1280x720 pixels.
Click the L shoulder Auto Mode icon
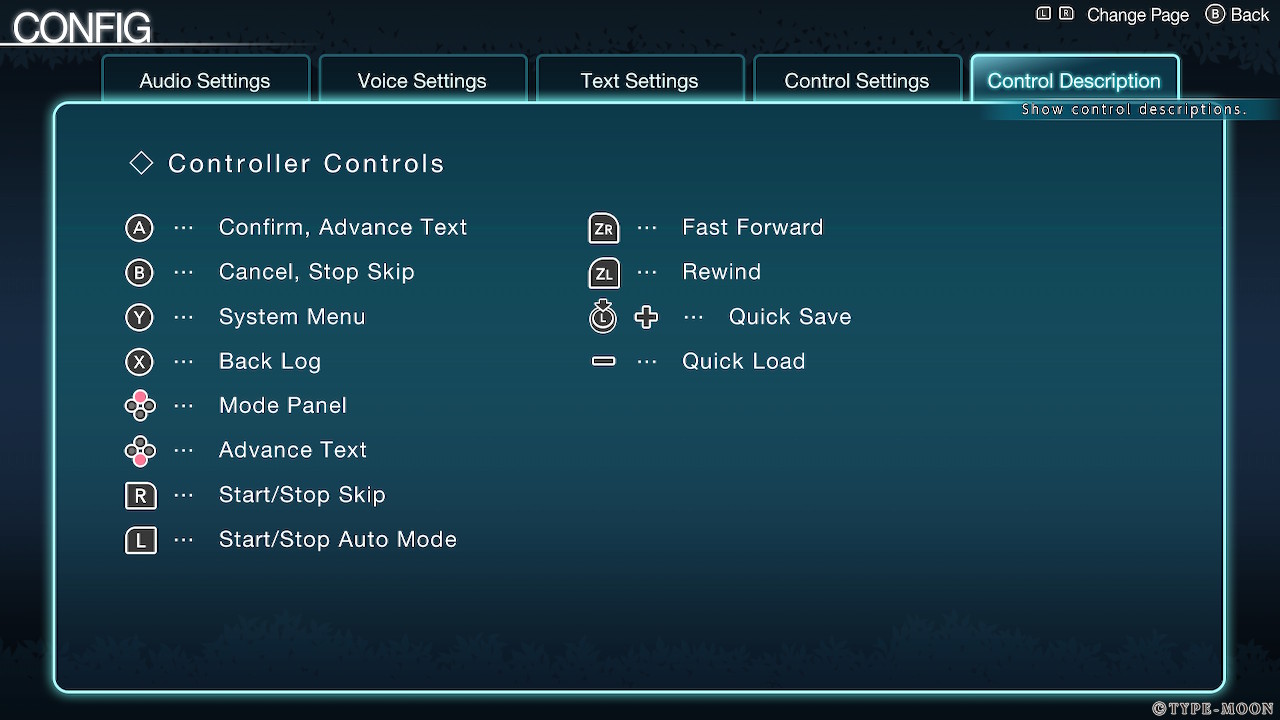140,540
